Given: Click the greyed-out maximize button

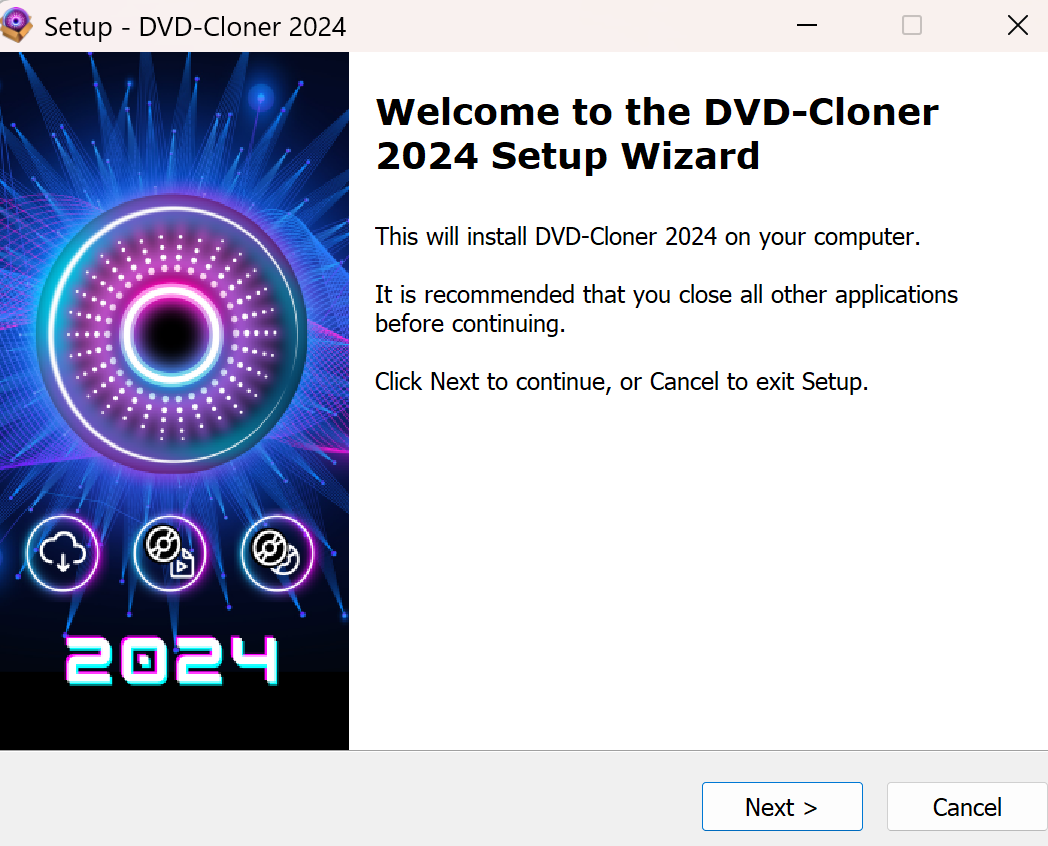Looking at the screenshot, I should click(x=912, y=25).
